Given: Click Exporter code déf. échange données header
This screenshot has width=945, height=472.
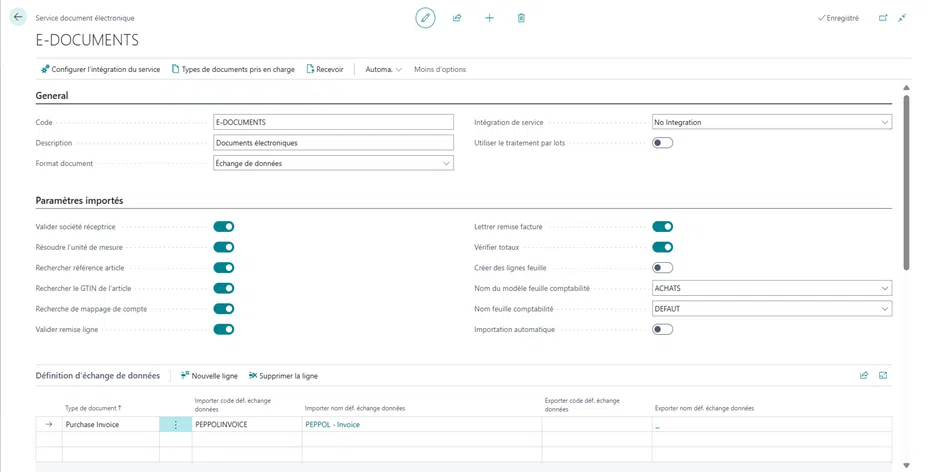Looking at the screenshot, I should (x=582, y=404).
